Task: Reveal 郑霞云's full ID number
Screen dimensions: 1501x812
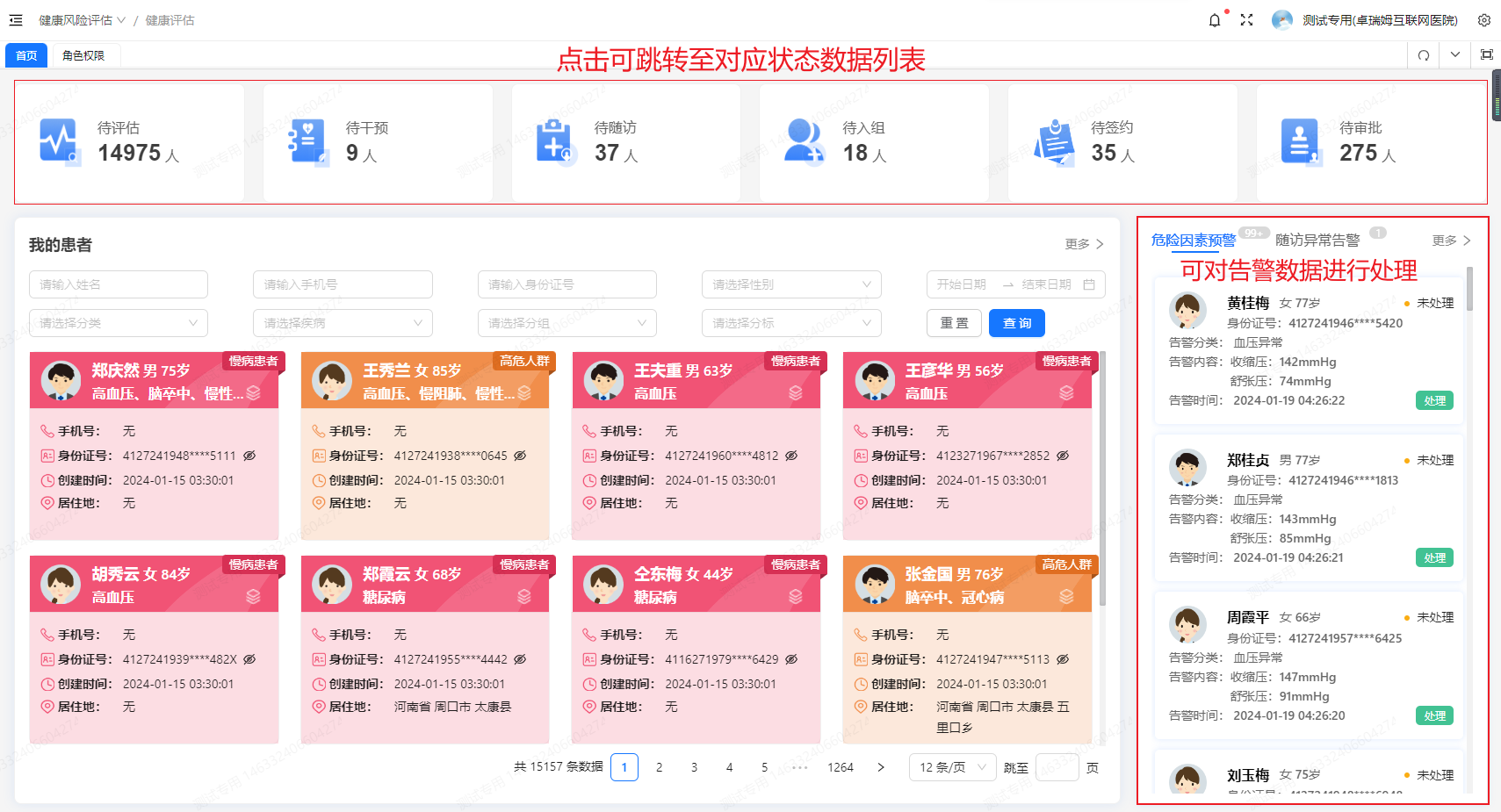Action: point(520,659)
